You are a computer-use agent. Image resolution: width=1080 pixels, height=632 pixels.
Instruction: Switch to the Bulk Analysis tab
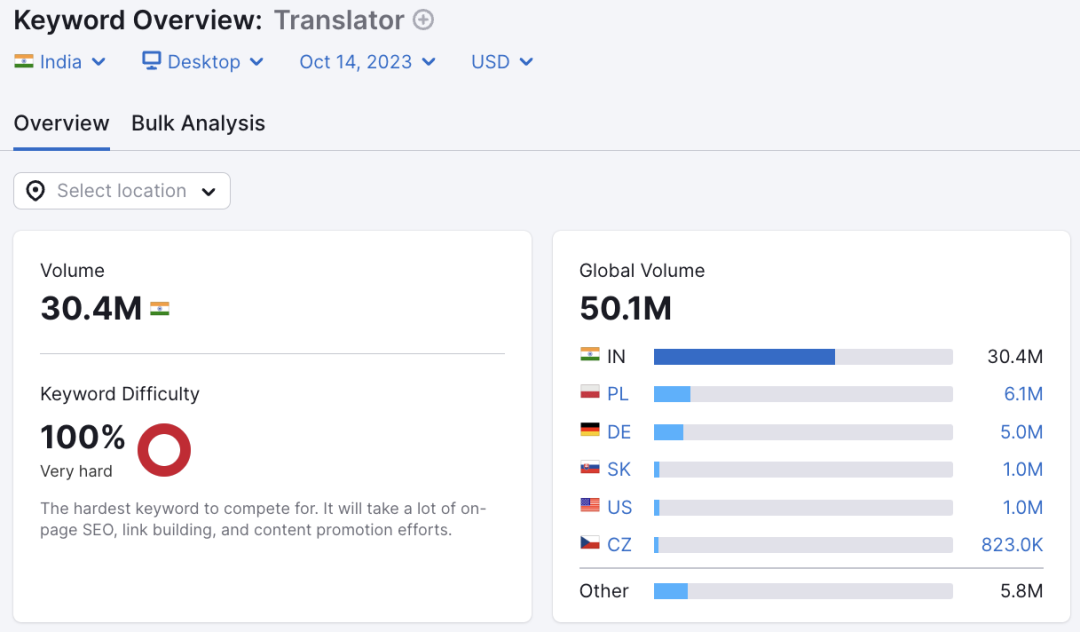(x=198, y=124)
